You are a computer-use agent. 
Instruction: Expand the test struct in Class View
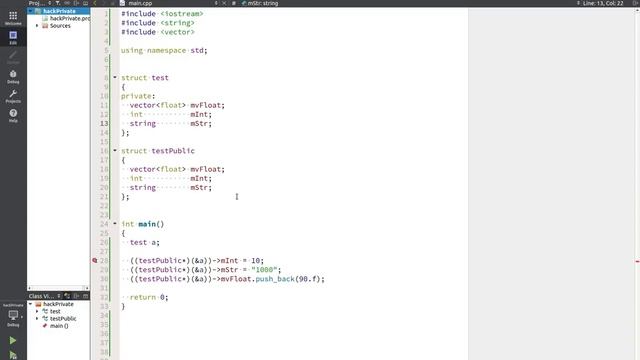[37, 311]
